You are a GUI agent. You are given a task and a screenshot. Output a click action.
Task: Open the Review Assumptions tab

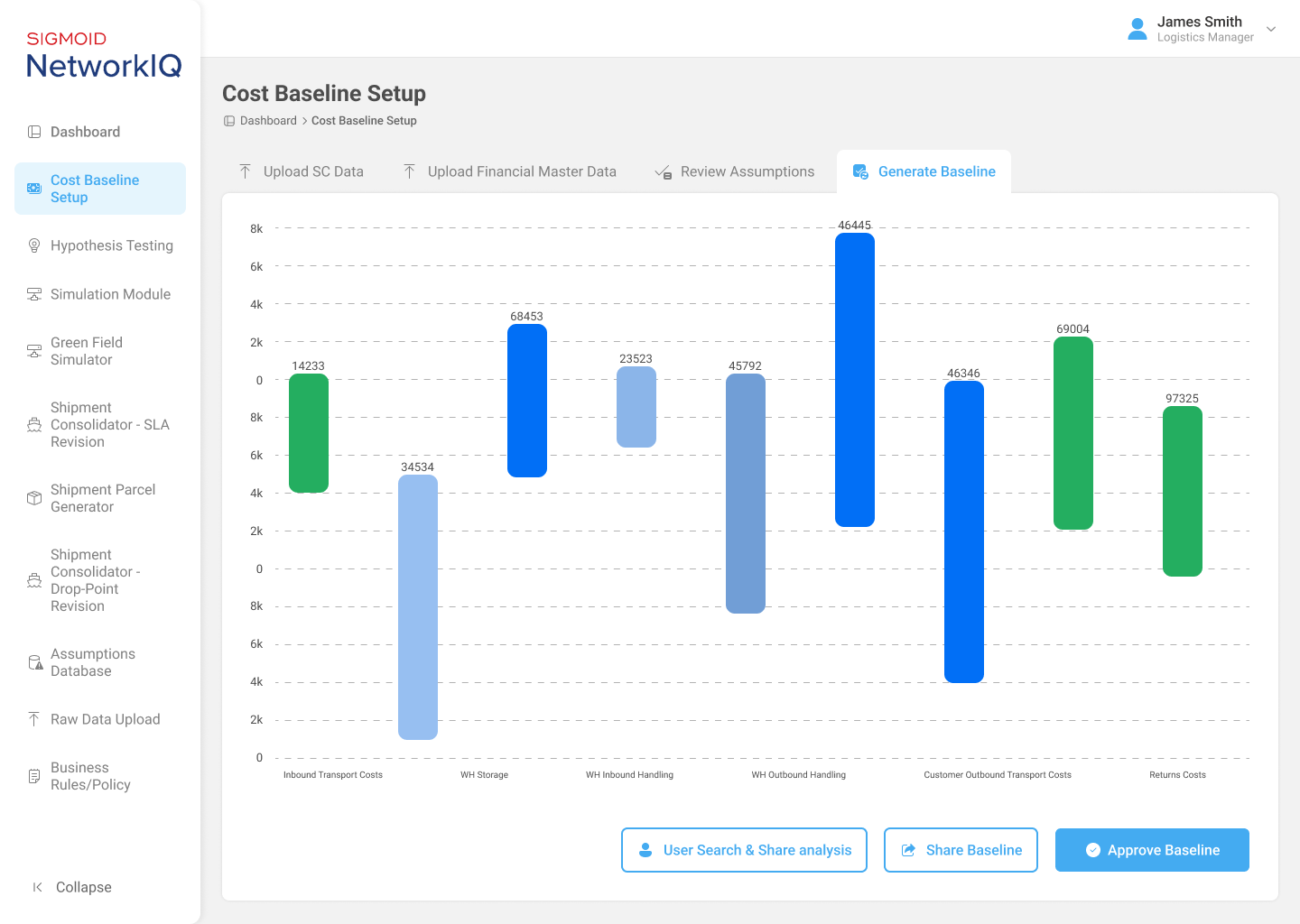tap(735, 171)
